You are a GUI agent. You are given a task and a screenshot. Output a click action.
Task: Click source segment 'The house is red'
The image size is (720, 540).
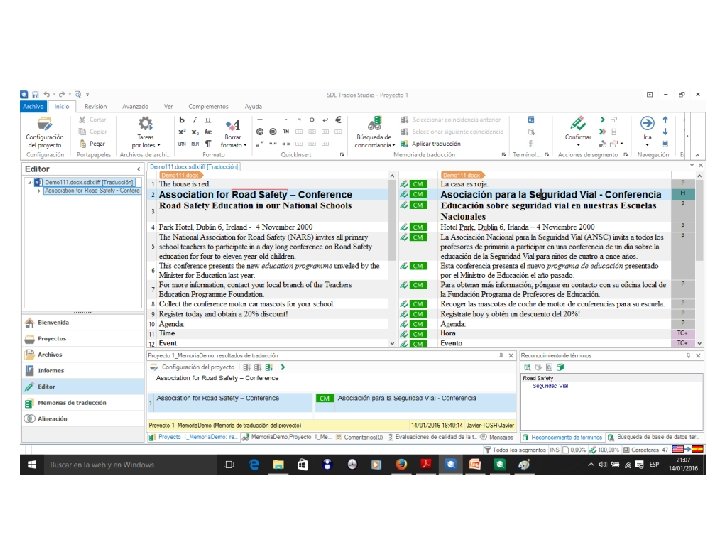click(184, 184)
